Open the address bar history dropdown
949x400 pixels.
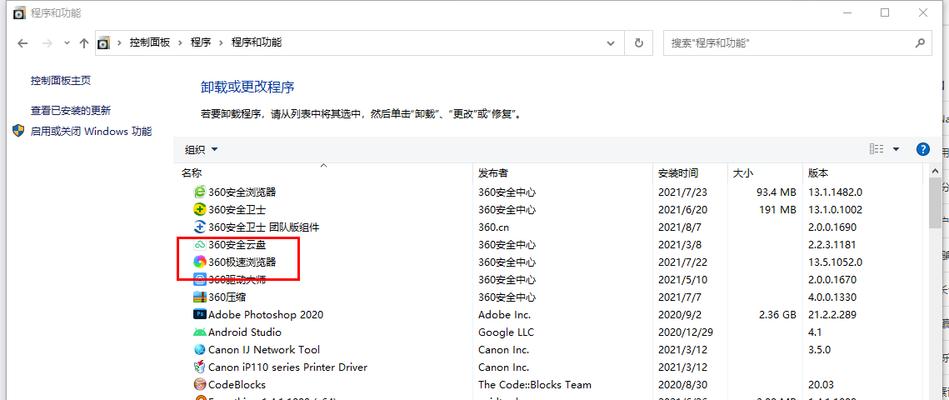click(611, 43)
